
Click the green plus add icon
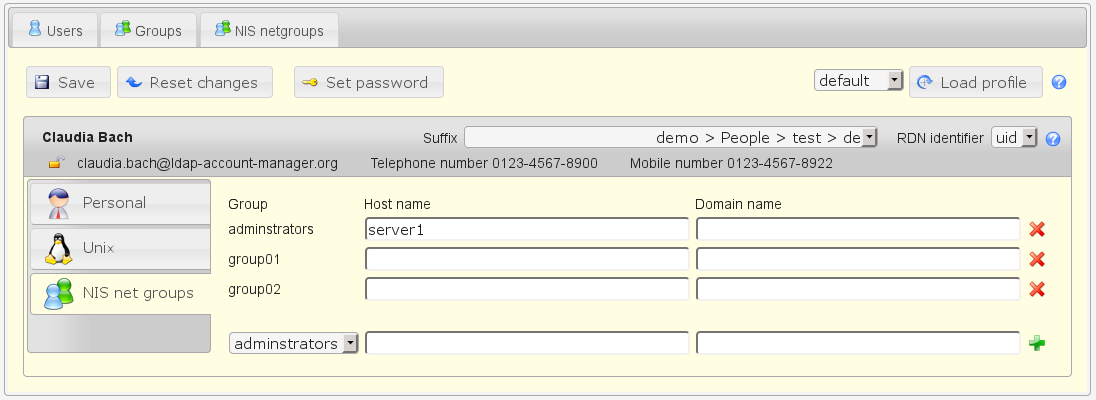[x=1037, y=344]
